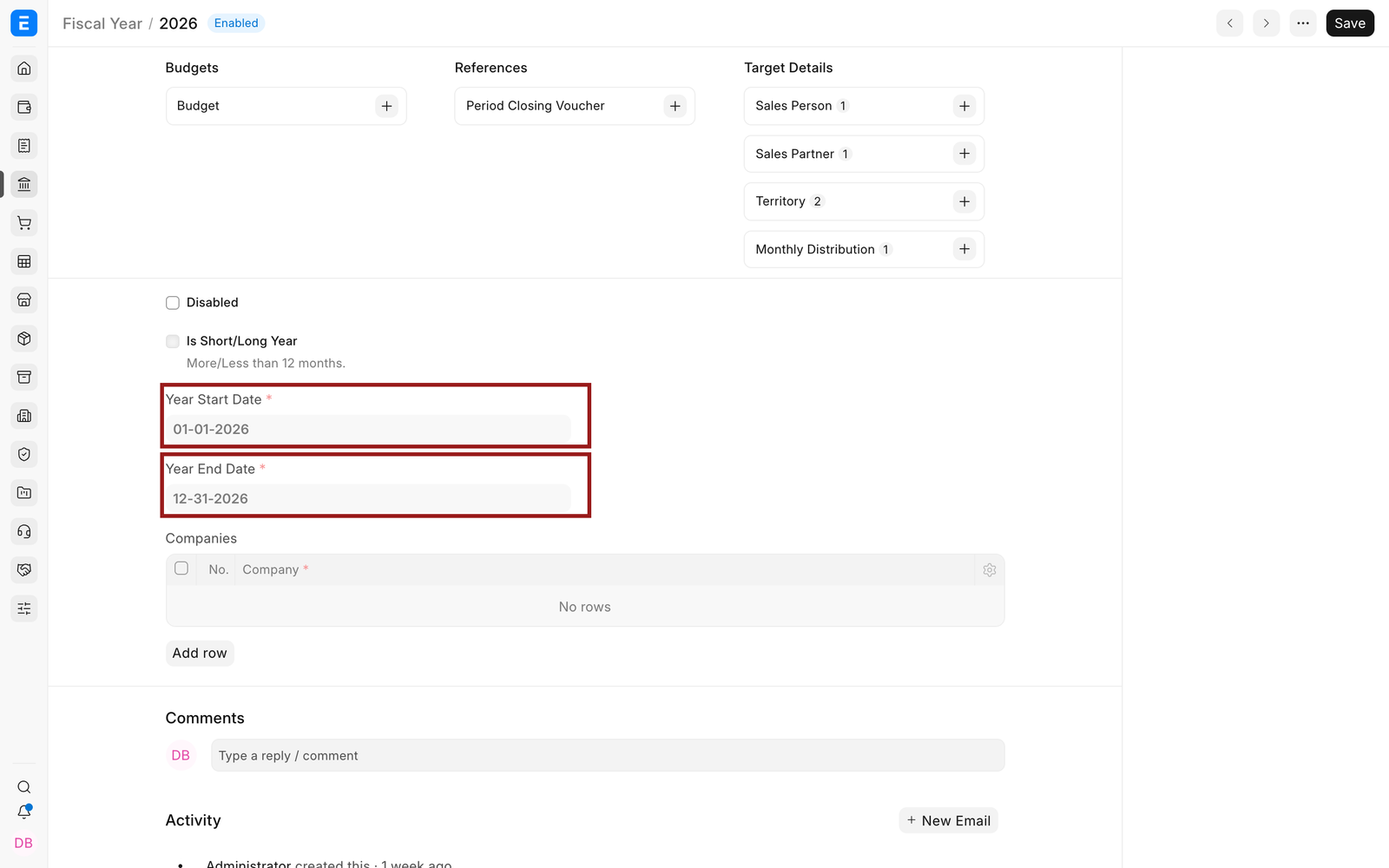Check the select-all box in the Companies table
This screenshot has height=868, width=1389.
(x=181, y=569)
